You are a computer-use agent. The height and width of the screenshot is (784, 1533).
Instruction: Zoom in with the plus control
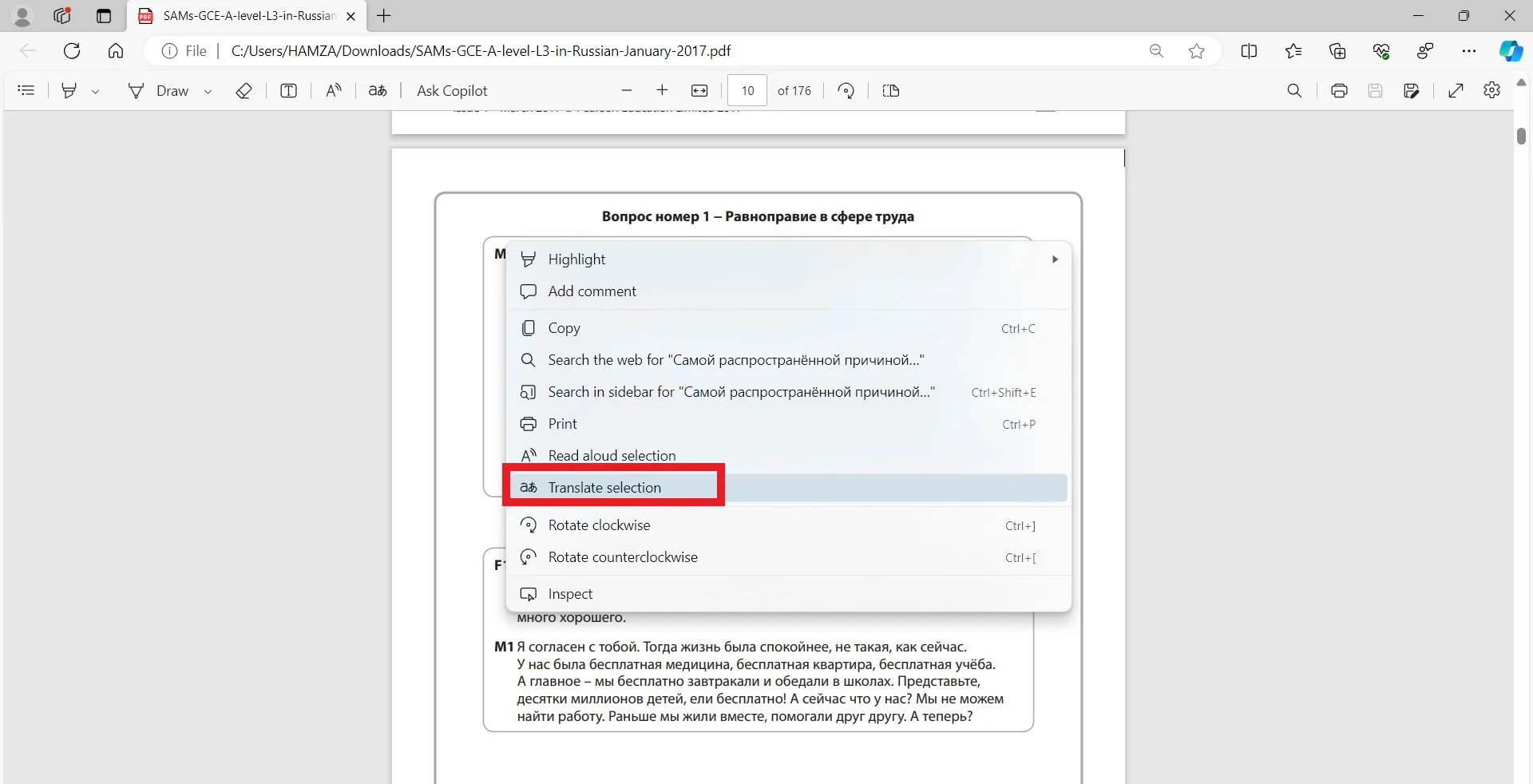pos(662,90)
